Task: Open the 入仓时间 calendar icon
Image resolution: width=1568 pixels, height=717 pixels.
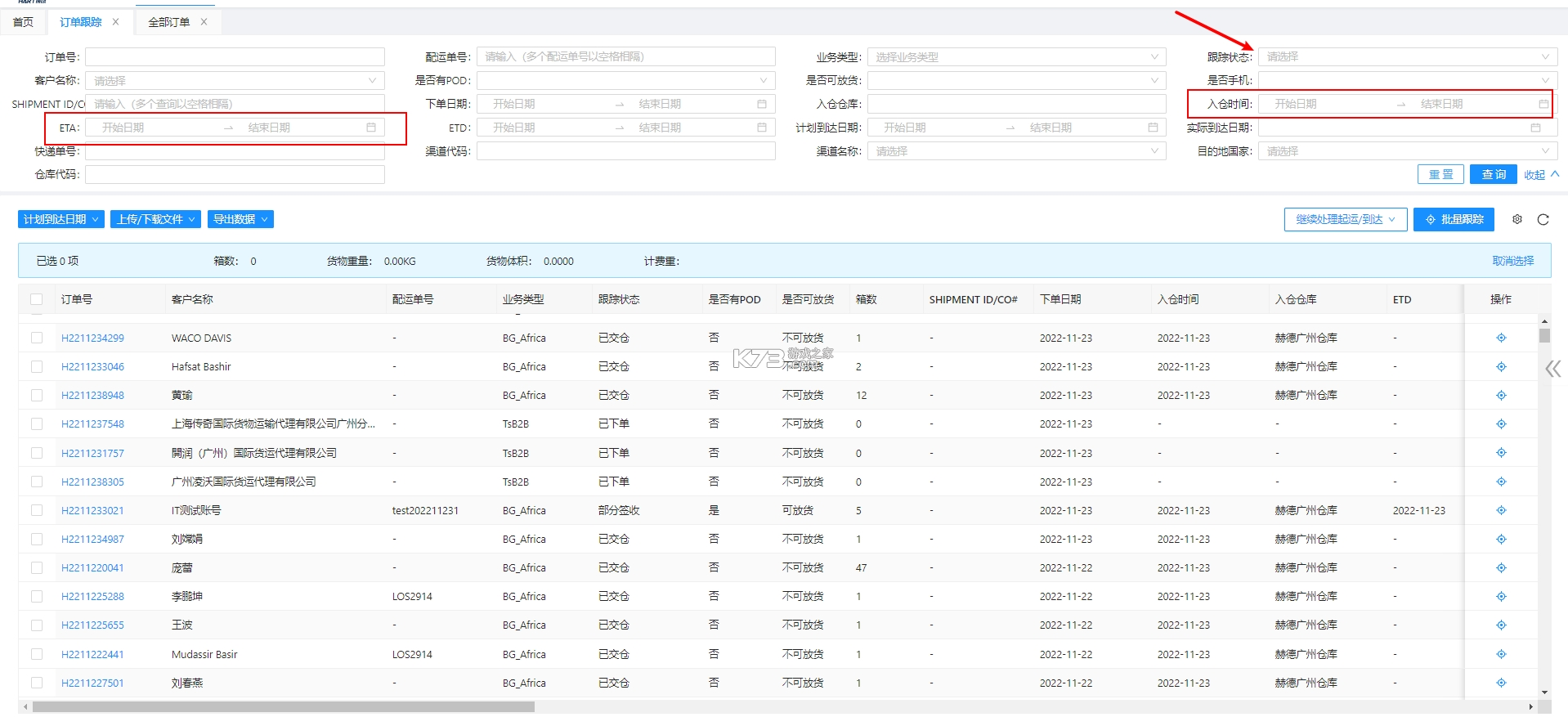Action: point(1543,104)
